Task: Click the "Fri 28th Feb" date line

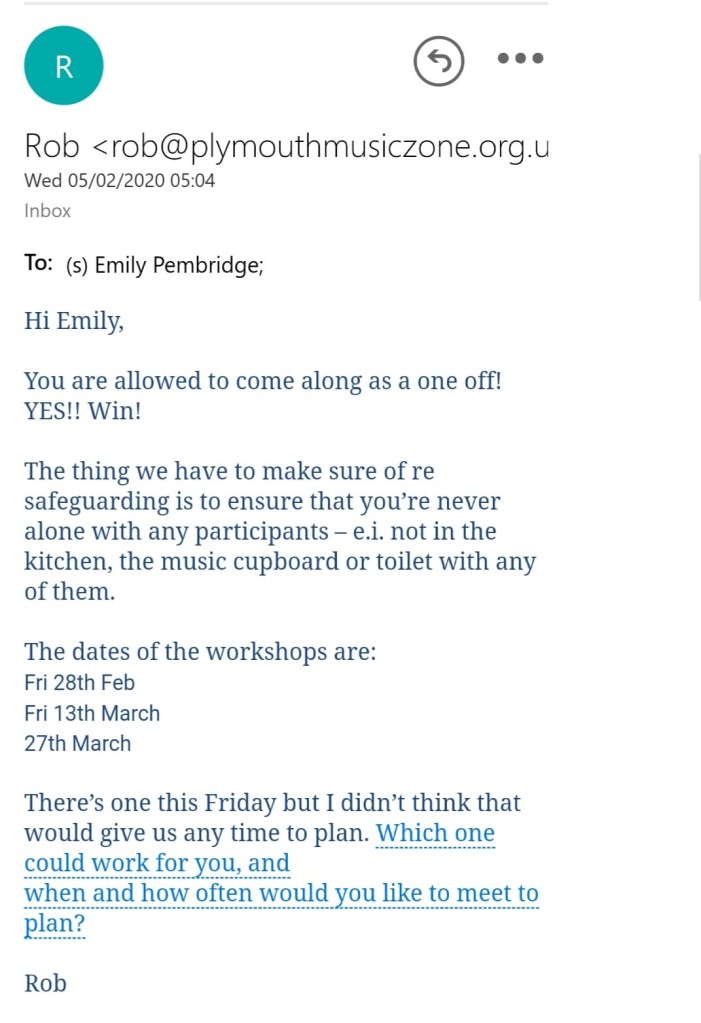Action: tap(79, 683)
